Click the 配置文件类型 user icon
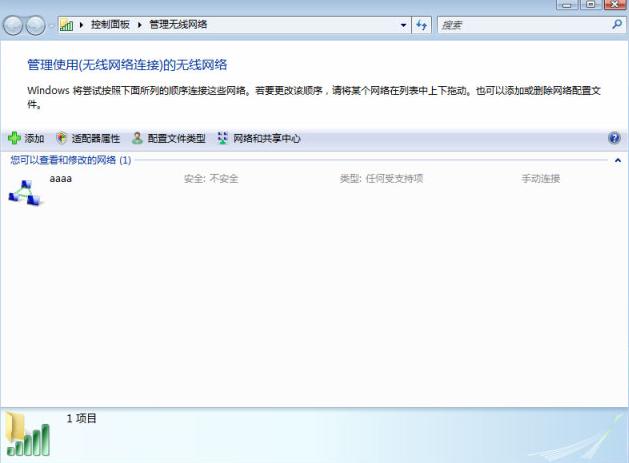Viewport: 629px width, 463px height. [x=137, y=138]
